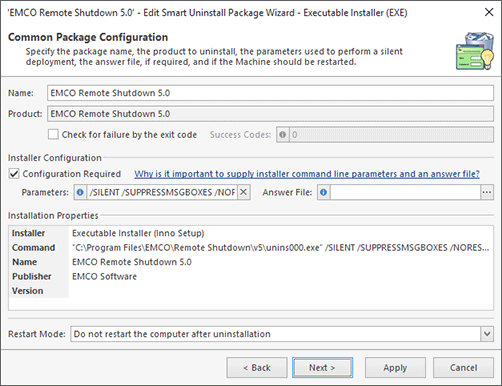Click the info icon beside Answer File field
502x386 pixels.
click(323, 192)
